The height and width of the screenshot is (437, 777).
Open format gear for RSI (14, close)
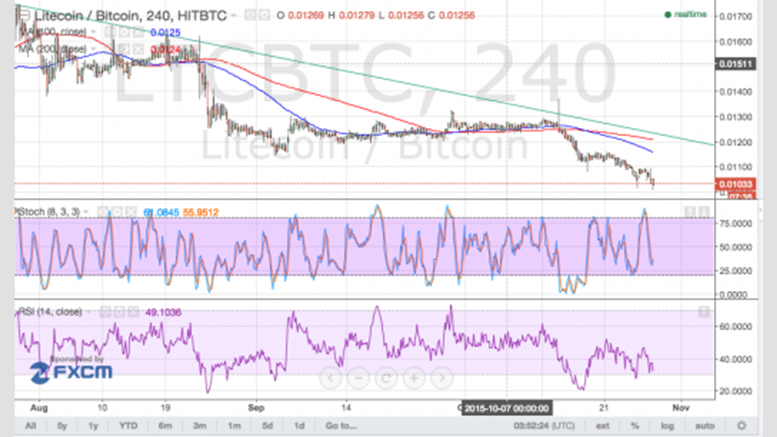point(119,312)
